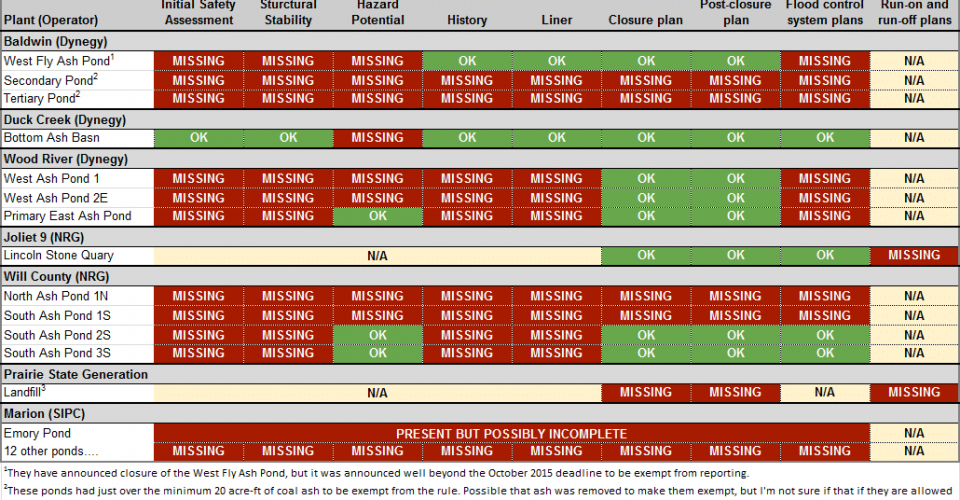The width and height of the screenshot is (960, 500).
Task: Select the Emory Pond row label
Action: [x=37, y=433]
